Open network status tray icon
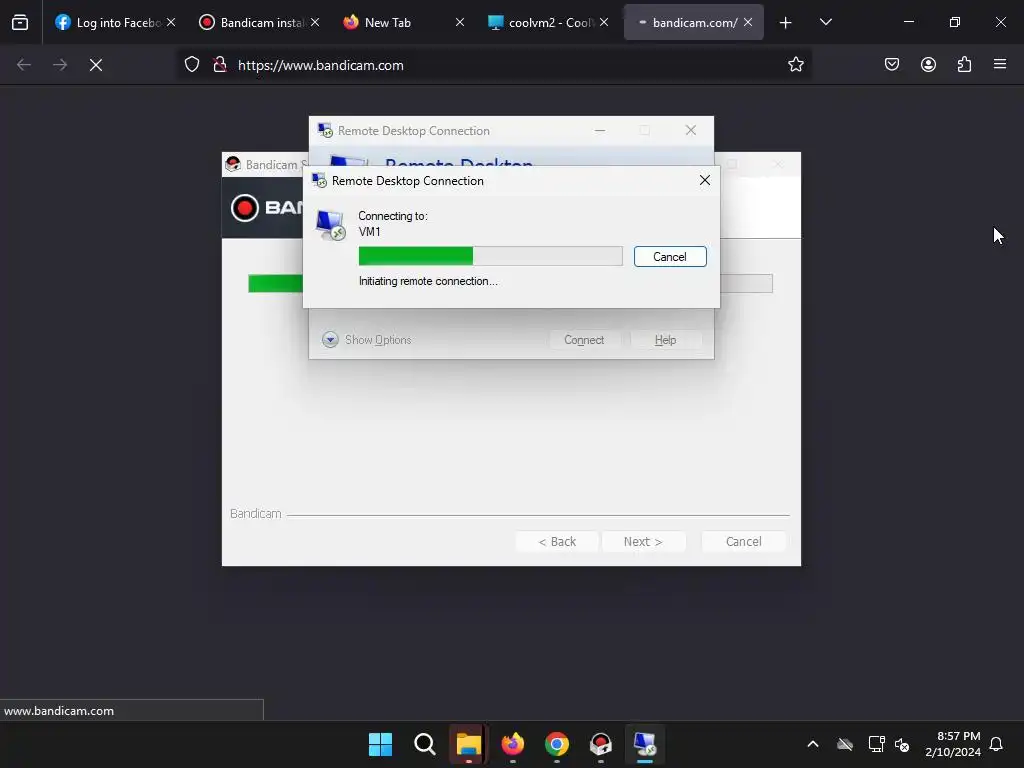Screen dimensions: 1024x768 pyautogui.click(x=876, y=744)
